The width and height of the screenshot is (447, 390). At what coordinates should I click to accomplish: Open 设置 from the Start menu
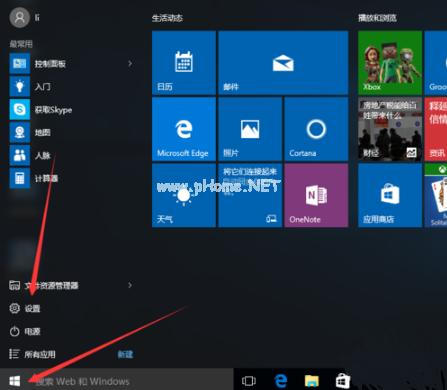click(25, 308)
